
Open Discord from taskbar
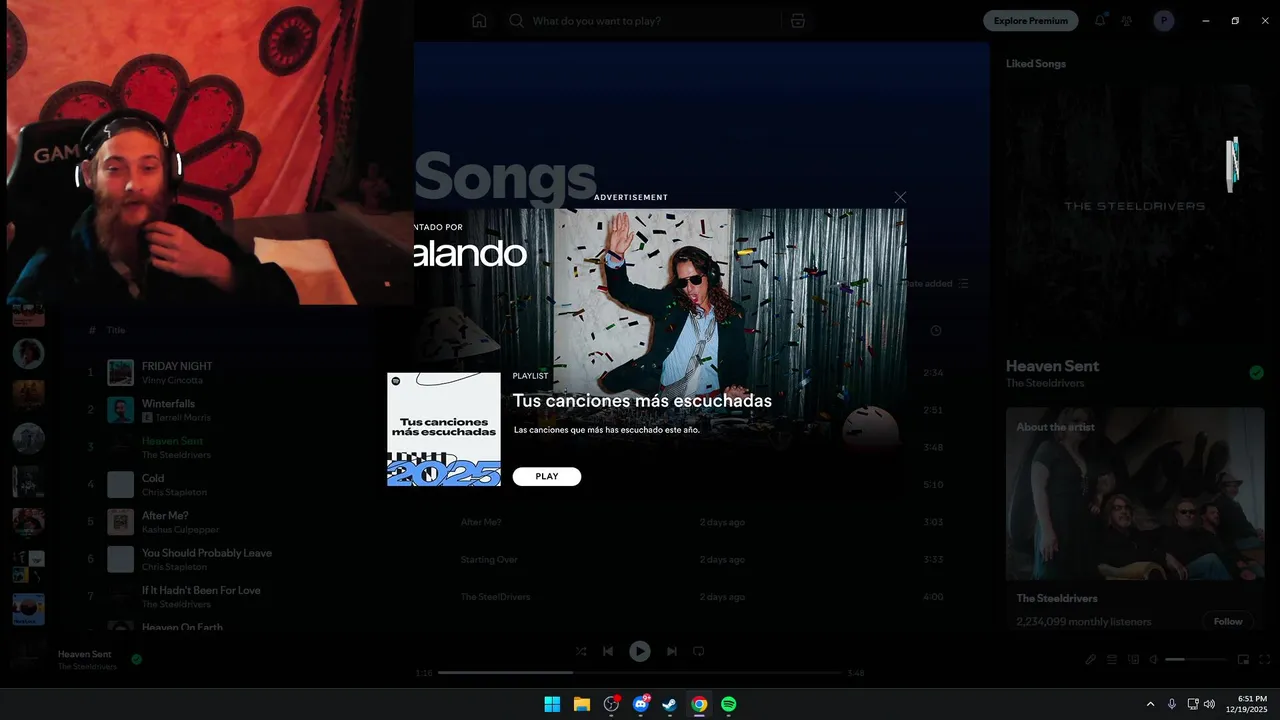tap(640, 704)
